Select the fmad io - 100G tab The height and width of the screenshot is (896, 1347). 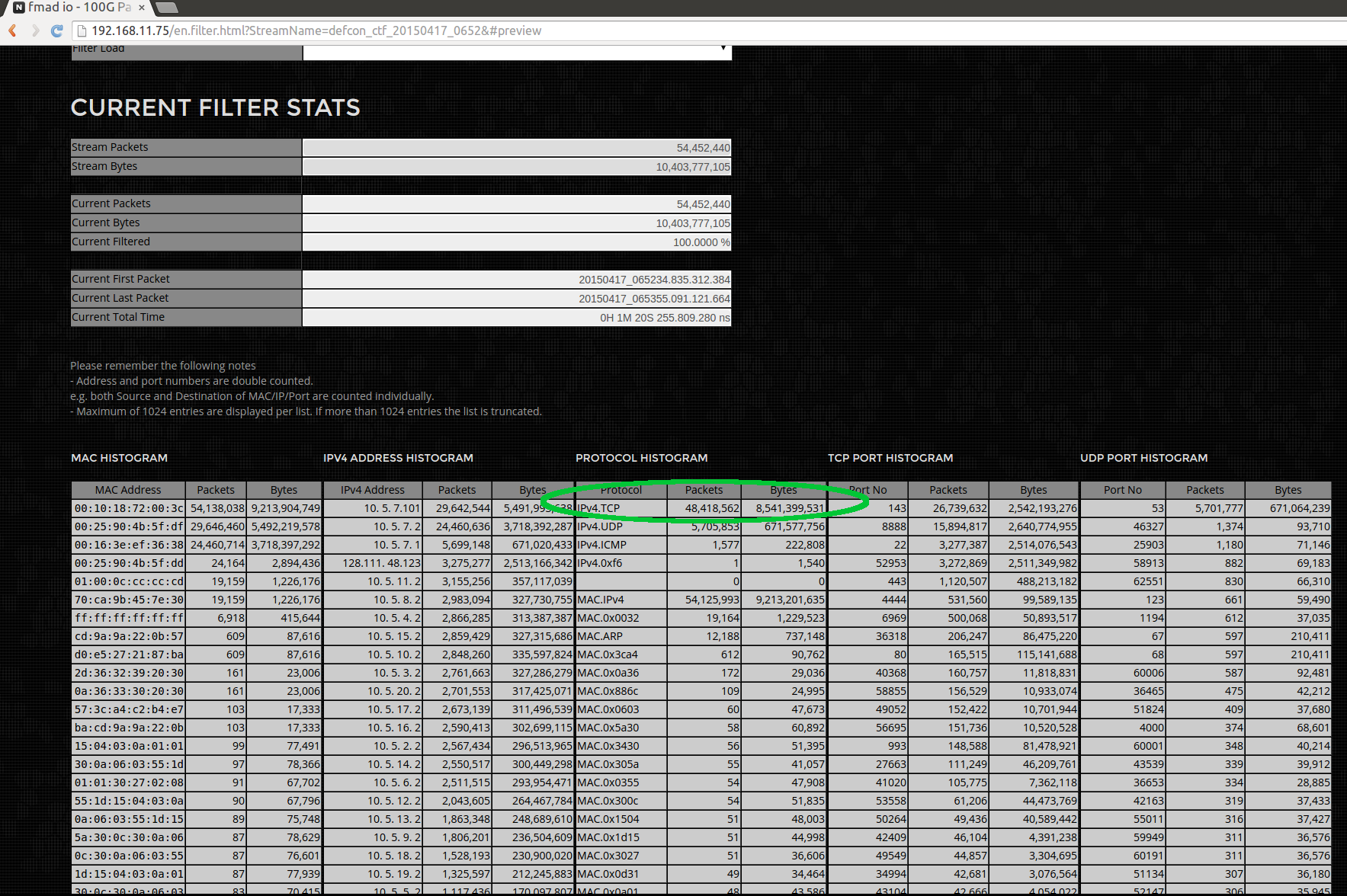(x=72, y=8)
